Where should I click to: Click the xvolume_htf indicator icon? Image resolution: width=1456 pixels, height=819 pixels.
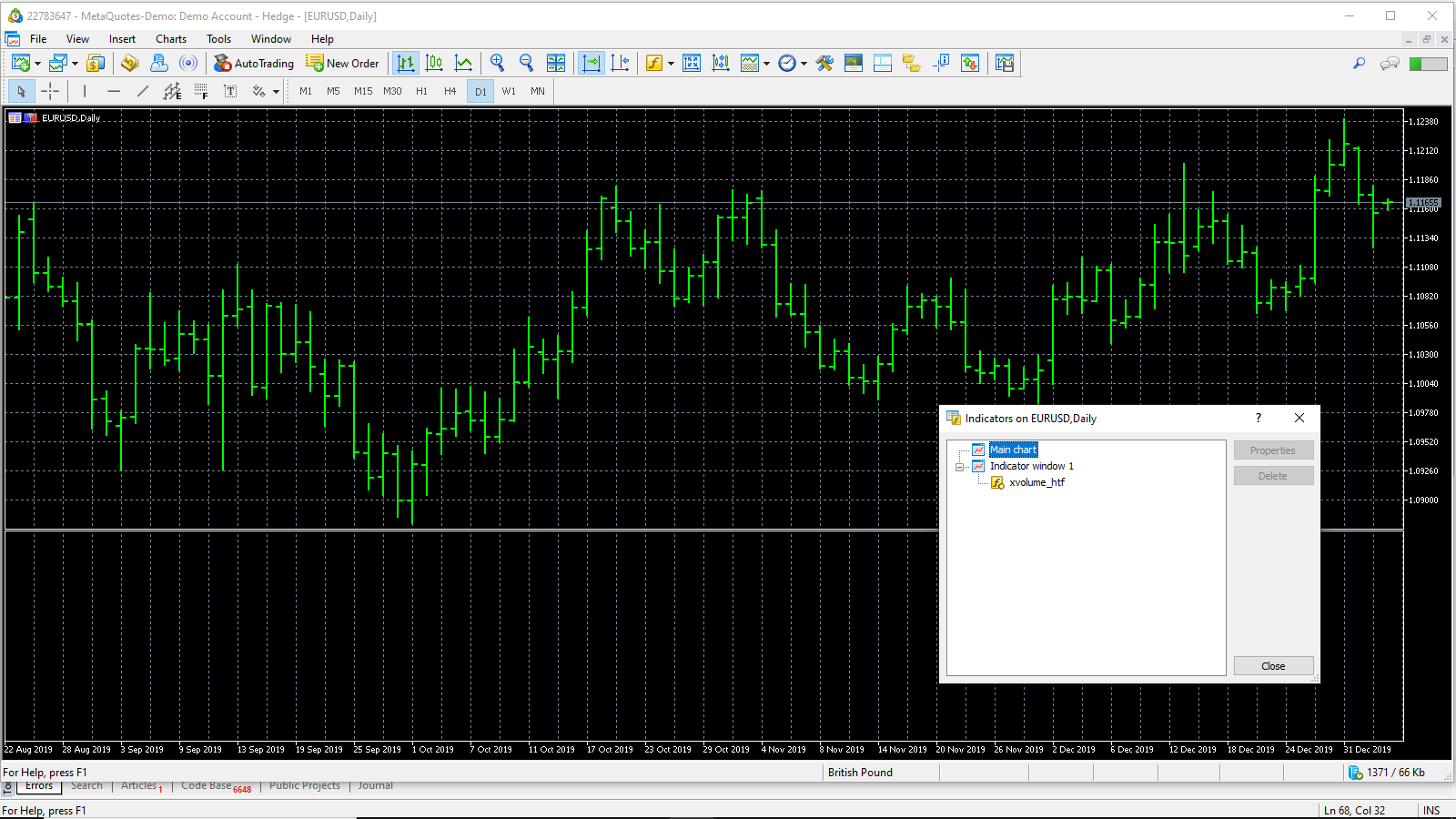pos(997,482)
